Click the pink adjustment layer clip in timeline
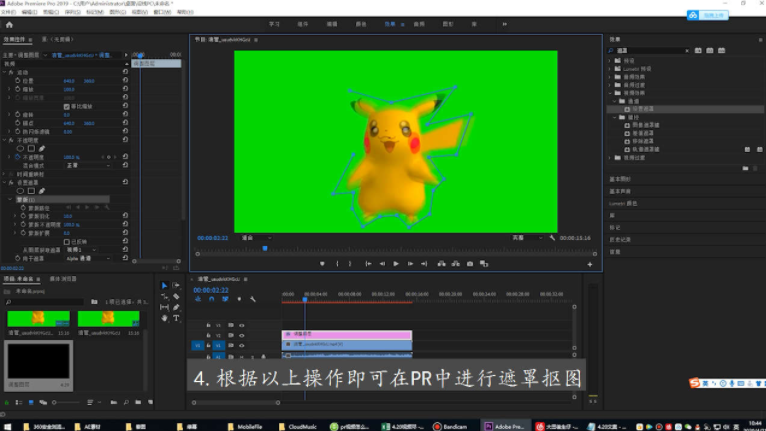This screenshot has width=766, height=431. coord(347,334)
